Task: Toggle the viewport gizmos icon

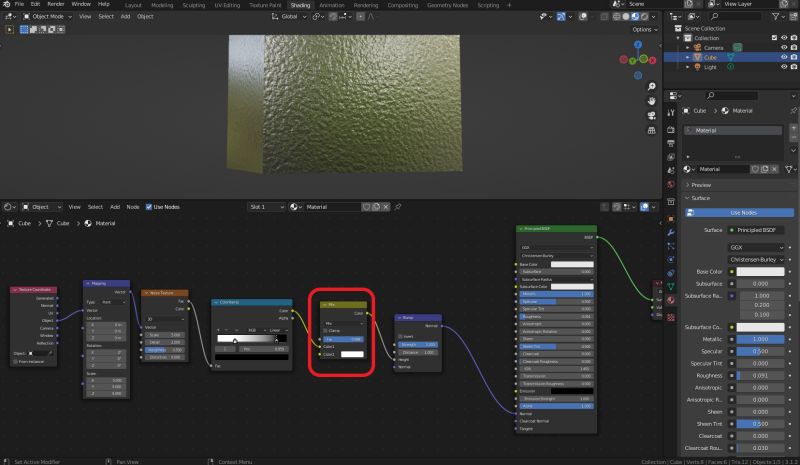Action: [x=561, y=16]
